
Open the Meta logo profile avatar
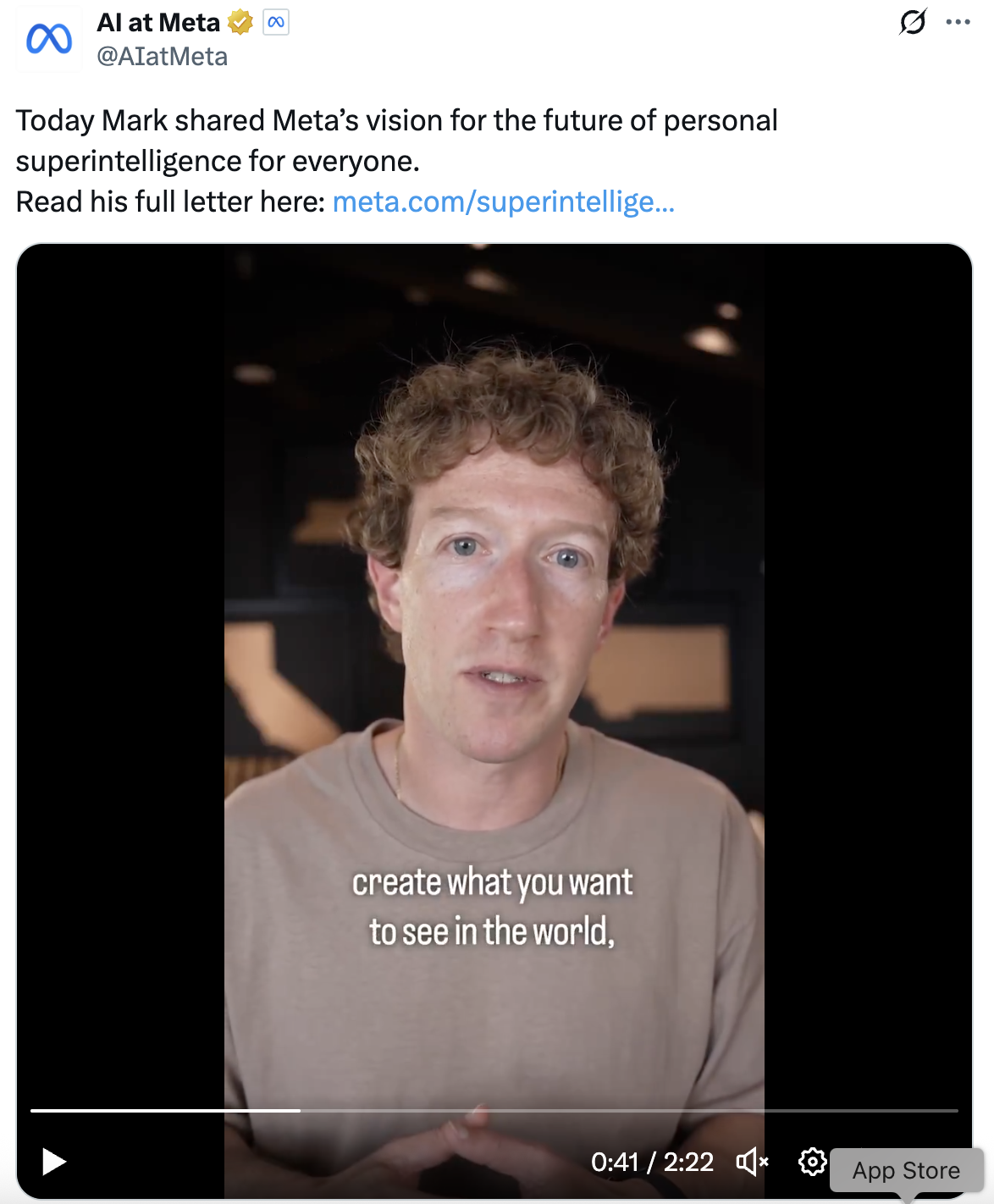click(x=48, y=39)
